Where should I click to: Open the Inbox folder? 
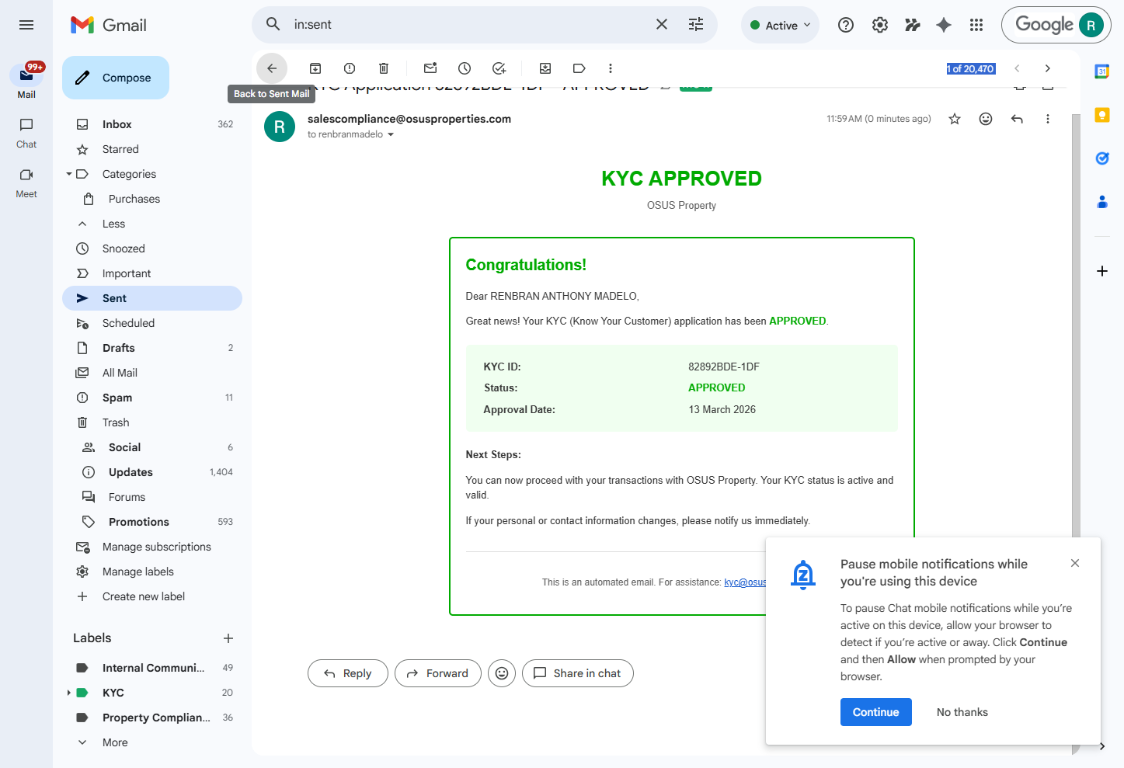point(152,124)
